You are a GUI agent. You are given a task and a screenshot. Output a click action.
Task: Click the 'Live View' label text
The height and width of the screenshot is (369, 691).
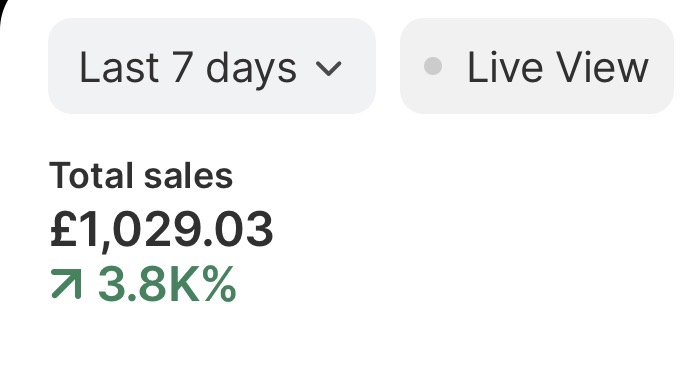[557, 67]
